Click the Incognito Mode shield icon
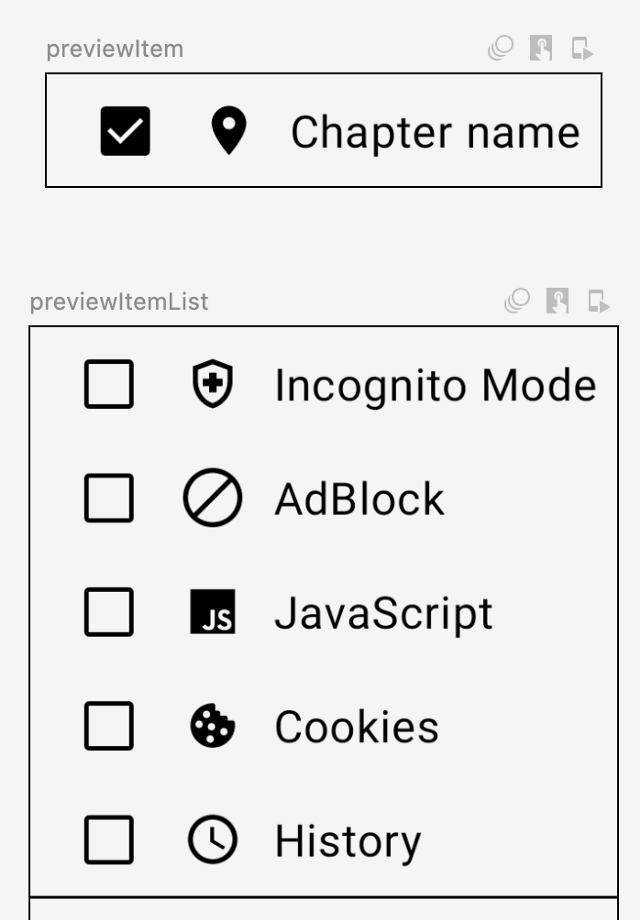Screen dimensions: 640x920 (x=212, y=385)
